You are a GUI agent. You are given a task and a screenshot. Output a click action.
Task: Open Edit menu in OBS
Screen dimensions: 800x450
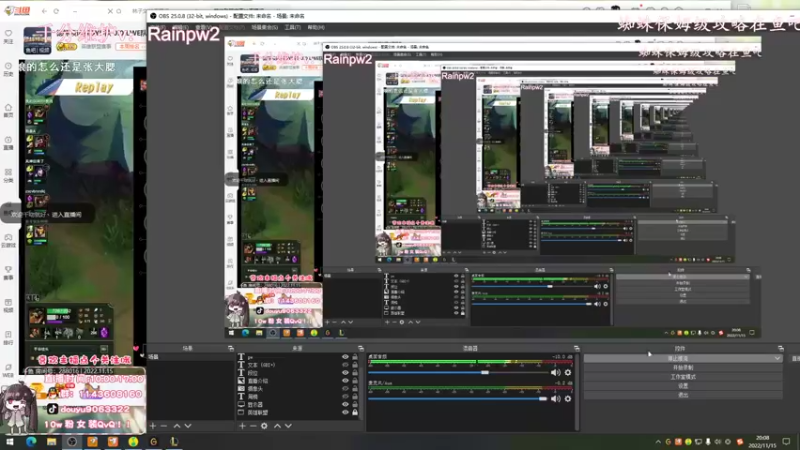click(x=180, y=28)
